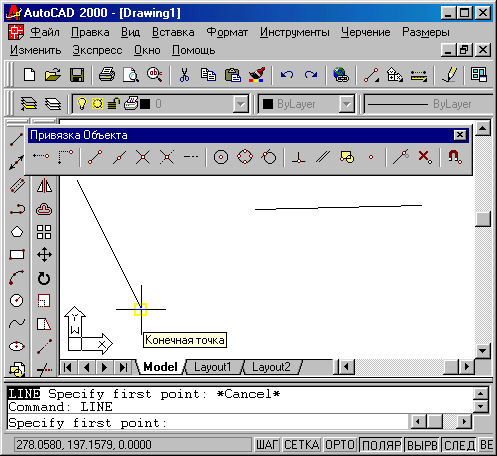
Task: Click the black layer color swatch
Action: coord(145,104)
